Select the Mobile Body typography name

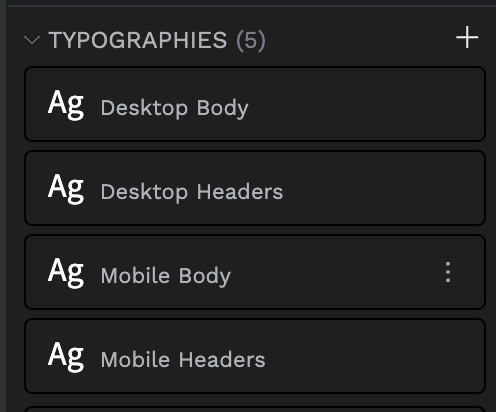point(166,276)
